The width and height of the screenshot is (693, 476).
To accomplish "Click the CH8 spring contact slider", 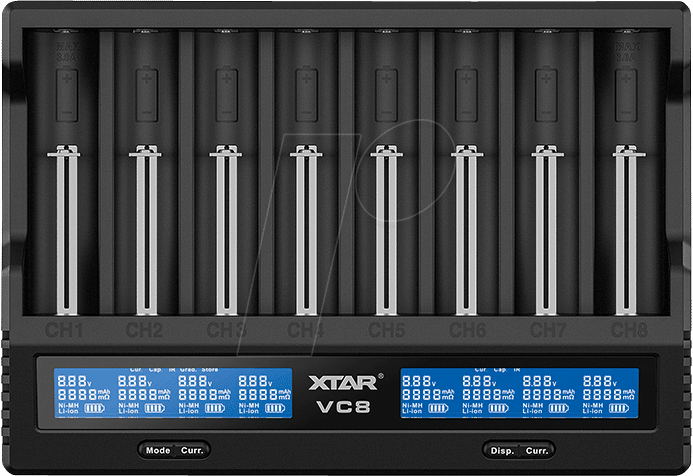I will point(628,230).
